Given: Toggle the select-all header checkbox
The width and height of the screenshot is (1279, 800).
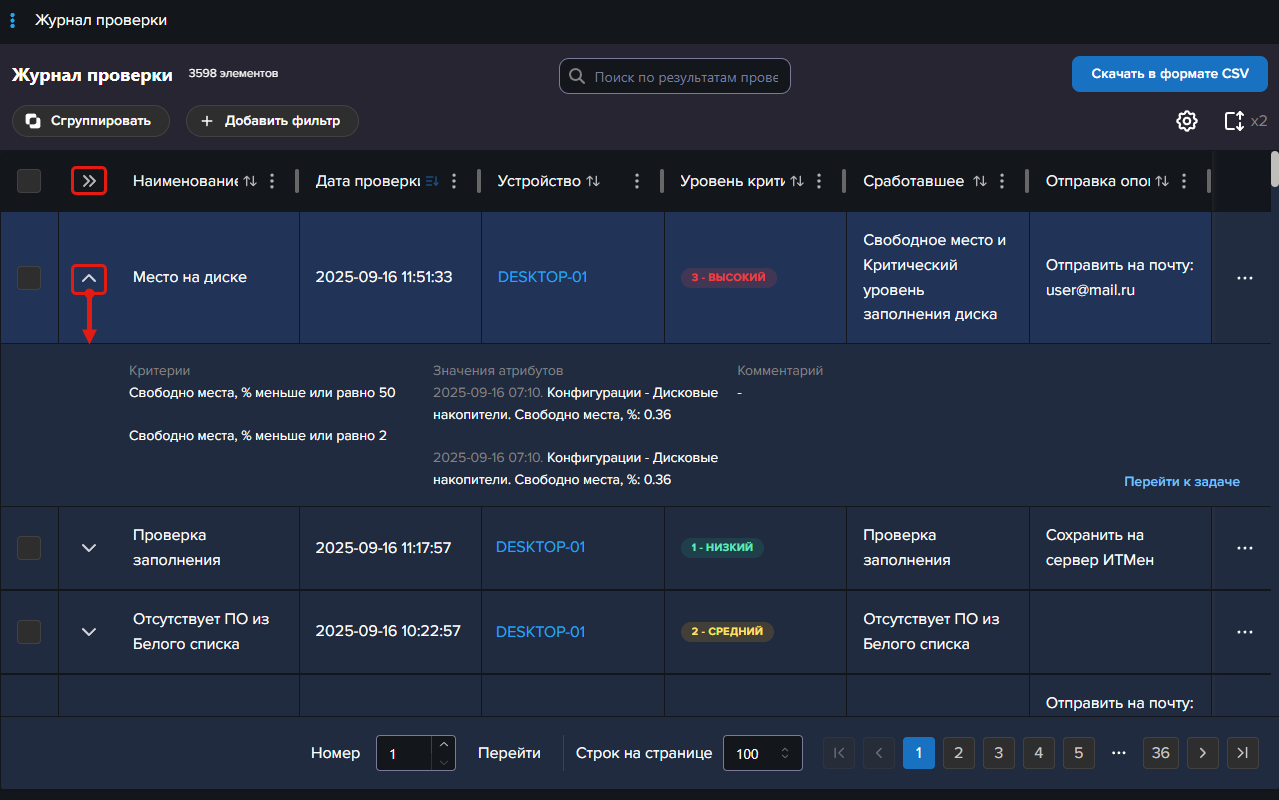Looking at the screenshot, I should point(29,181).
